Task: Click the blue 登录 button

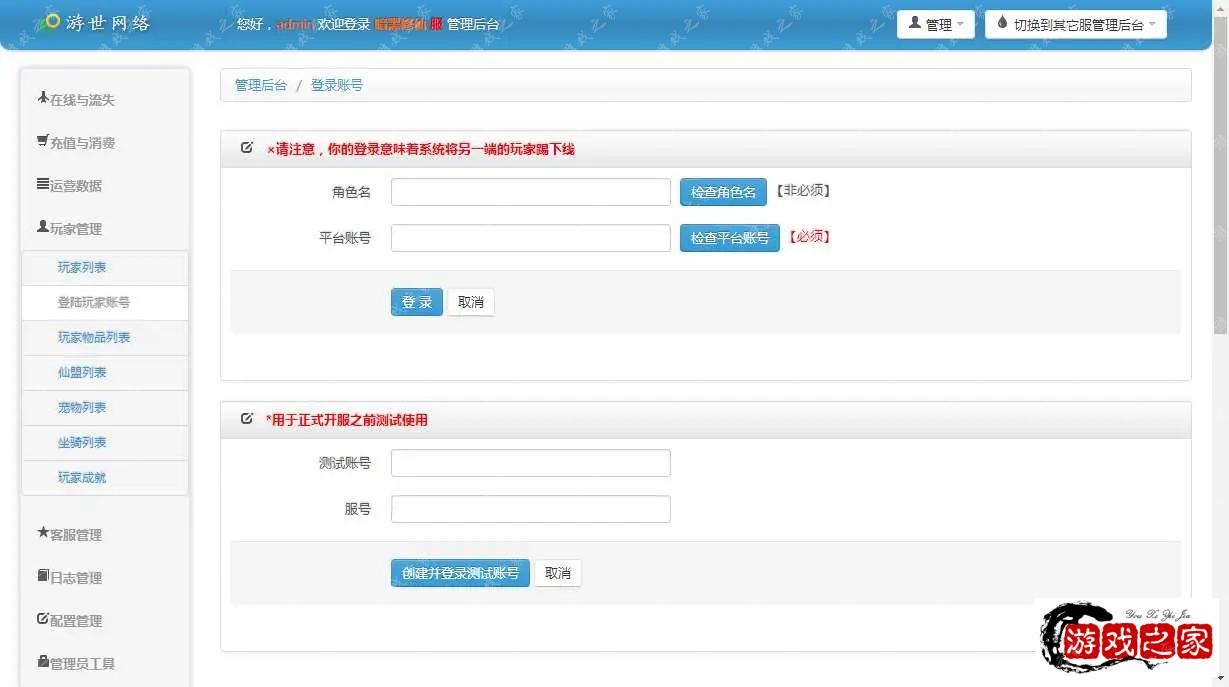Action: click(416, 302)
